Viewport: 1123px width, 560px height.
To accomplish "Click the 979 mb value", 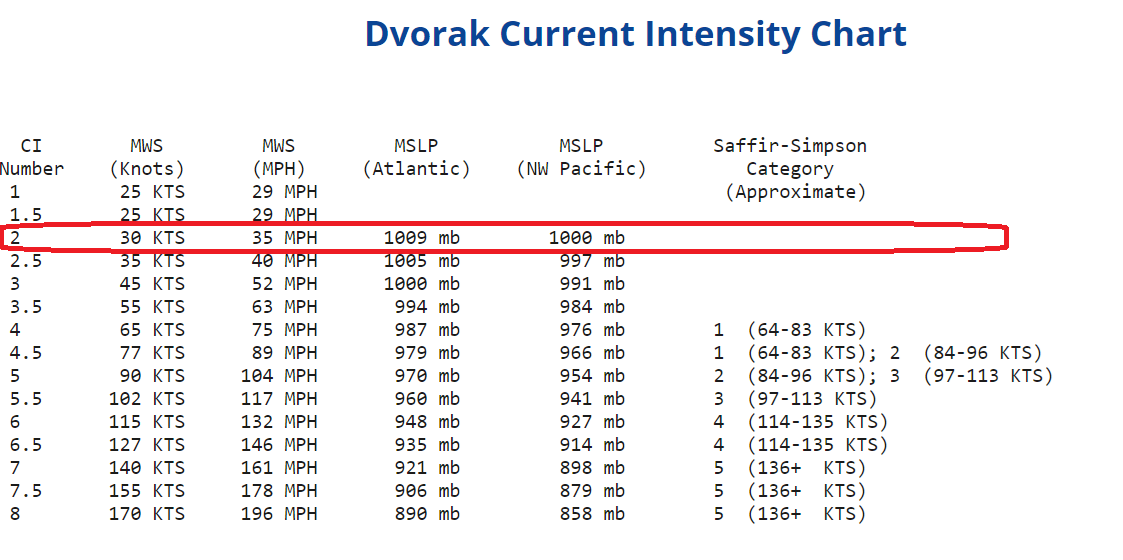I will [427, 353].
